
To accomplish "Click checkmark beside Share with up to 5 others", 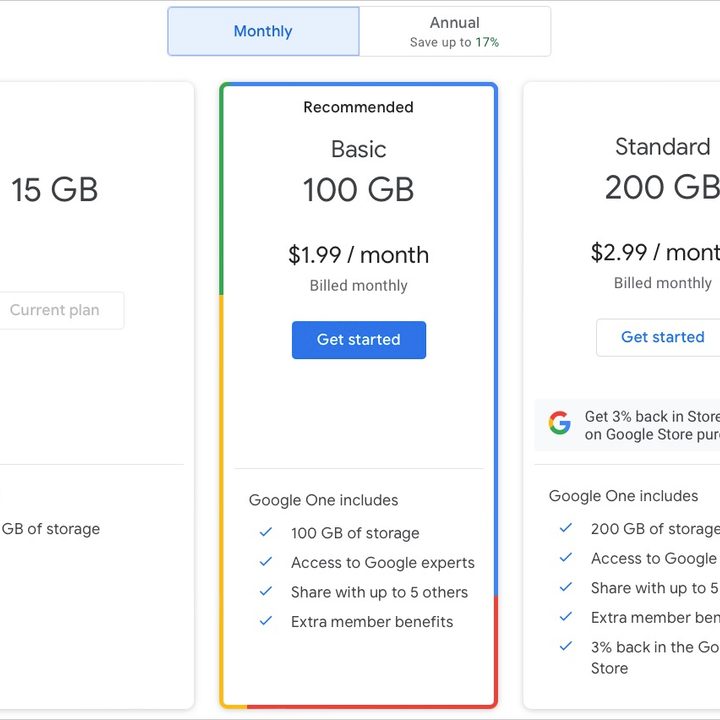I will click(x=265, y=591).
